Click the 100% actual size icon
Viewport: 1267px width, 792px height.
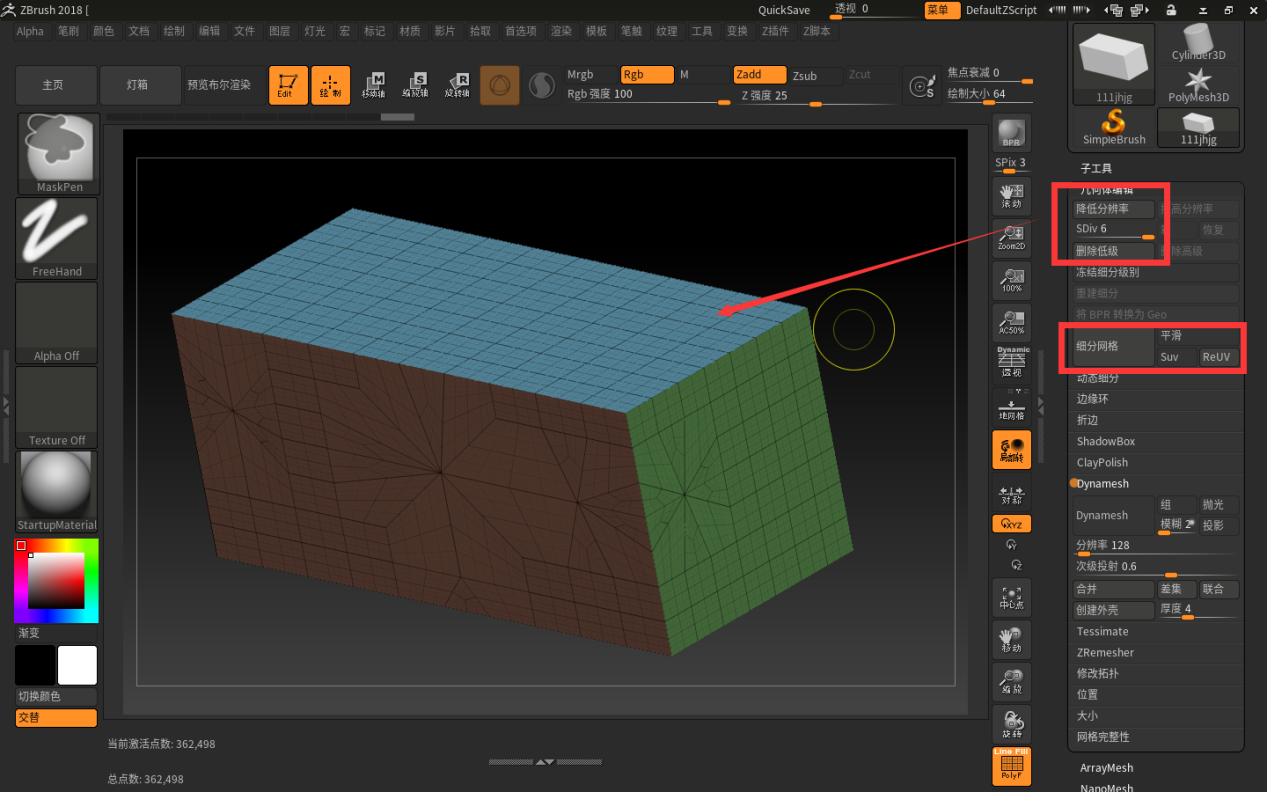pos(1011,281)
